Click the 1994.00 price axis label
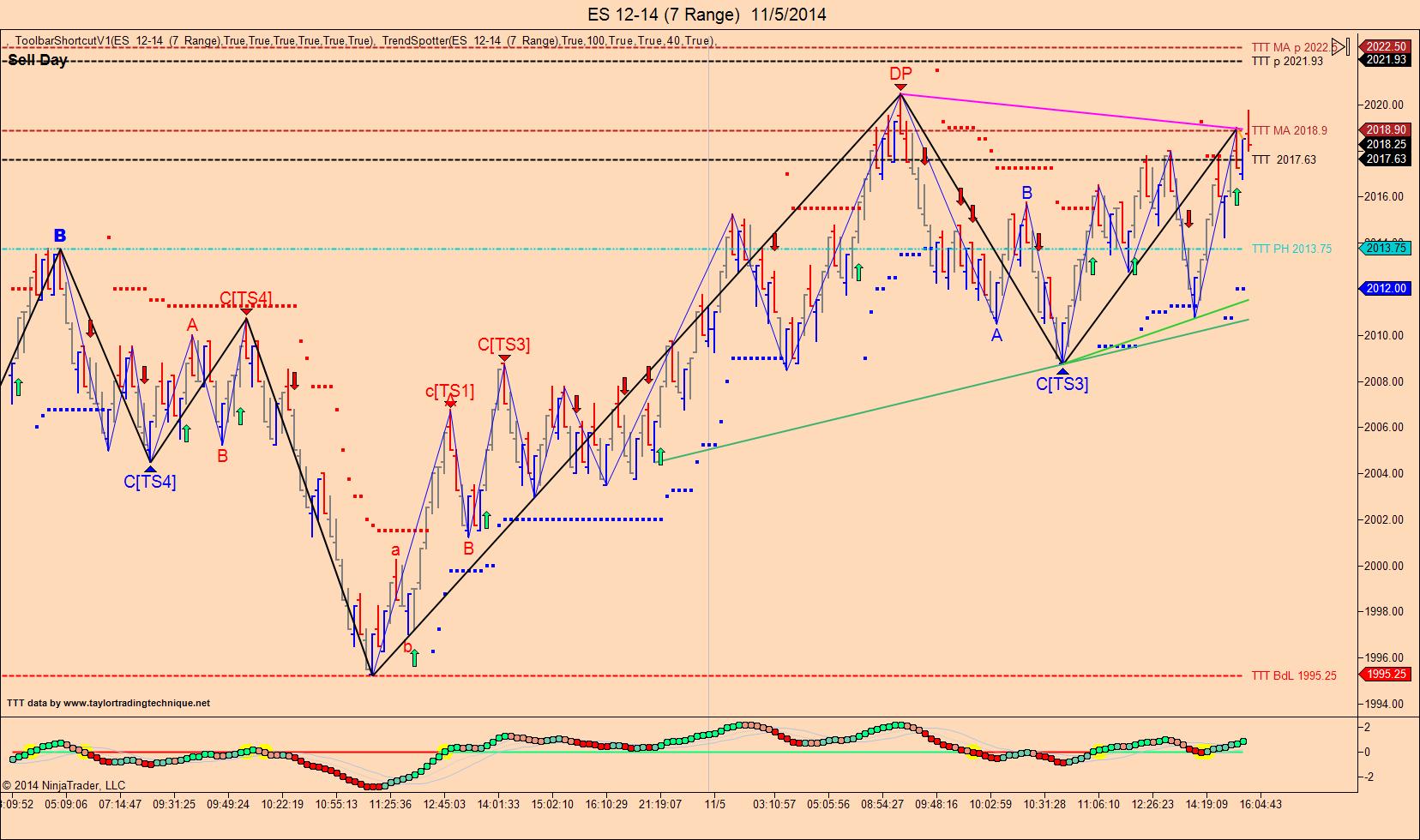This screenshot has height=840, width=1420. (x=1386, y=704)
